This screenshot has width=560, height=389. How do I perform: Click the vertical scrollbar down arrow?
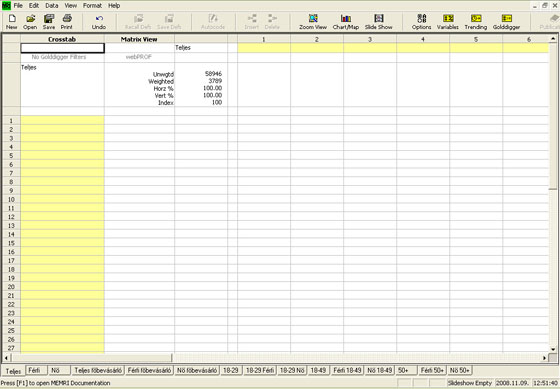pyautogui.click(x=553, y=349)
